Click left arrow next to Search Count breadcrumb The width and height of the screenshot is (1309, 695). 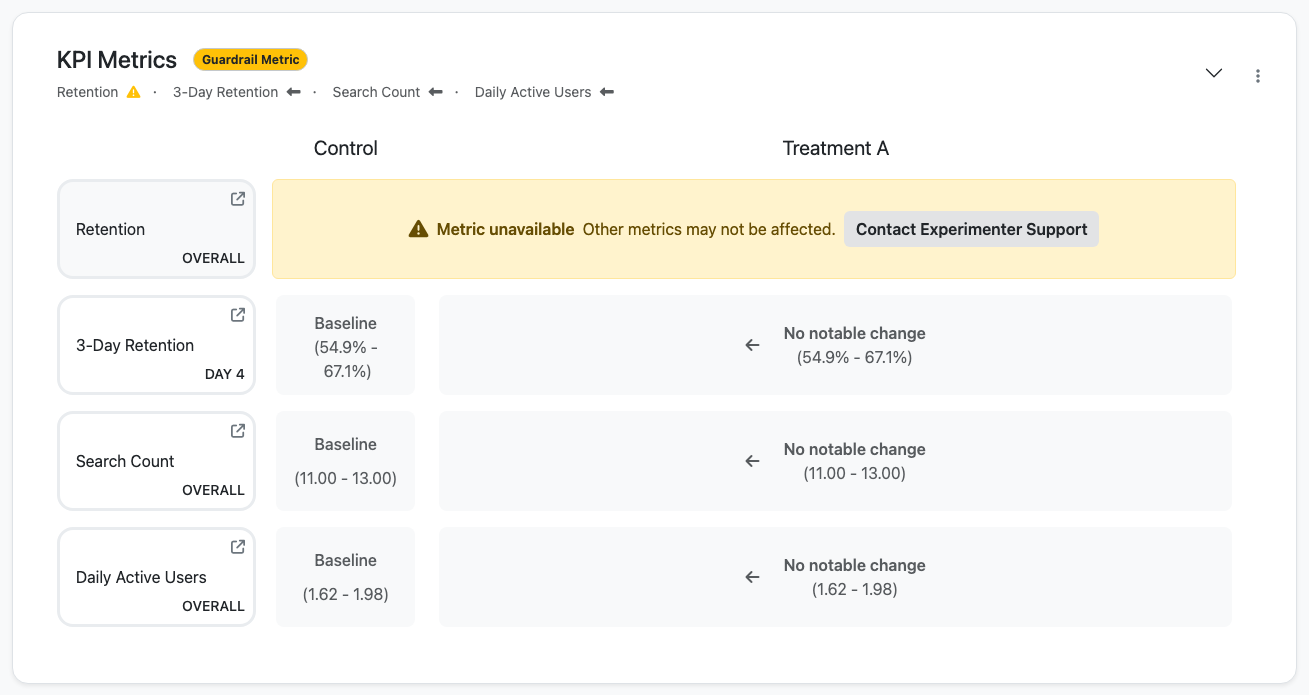point(435,92)
